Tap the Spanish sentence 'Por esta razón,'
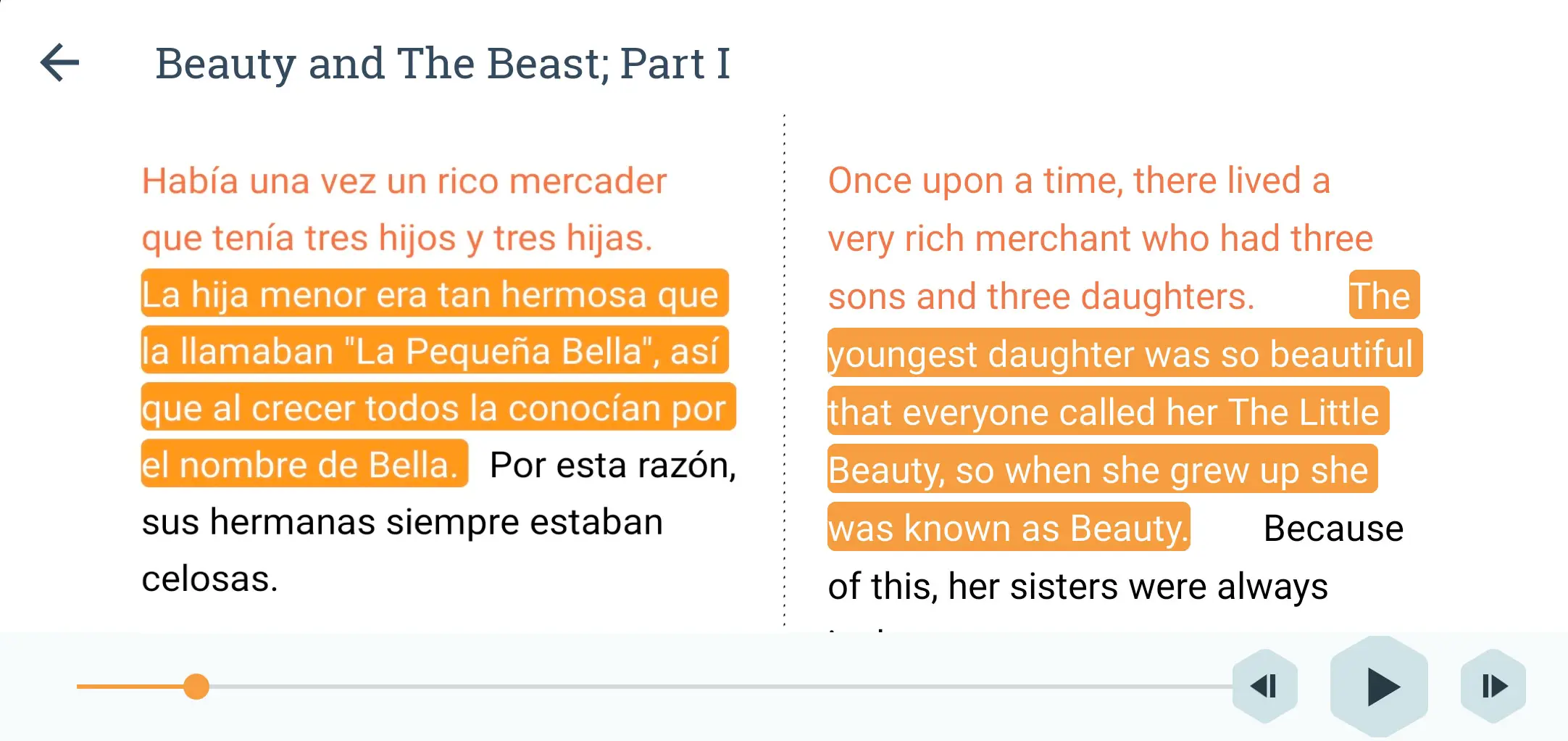The height and width of the screenshot is (741, 1568). coord(613,465)
